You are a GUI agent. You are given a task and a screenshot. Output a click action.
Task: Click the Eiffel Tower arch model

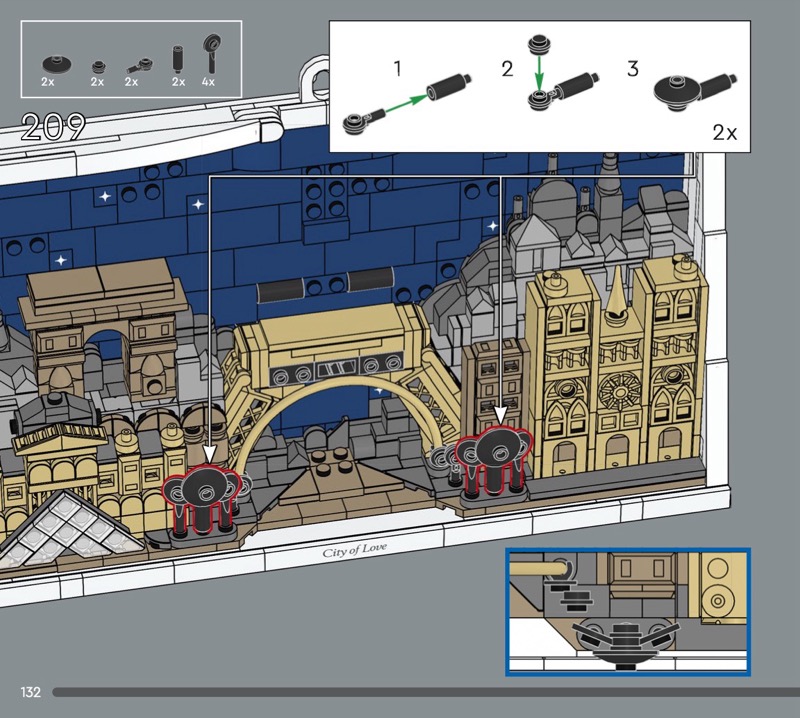pyautogui.click(x=340, y=390)
